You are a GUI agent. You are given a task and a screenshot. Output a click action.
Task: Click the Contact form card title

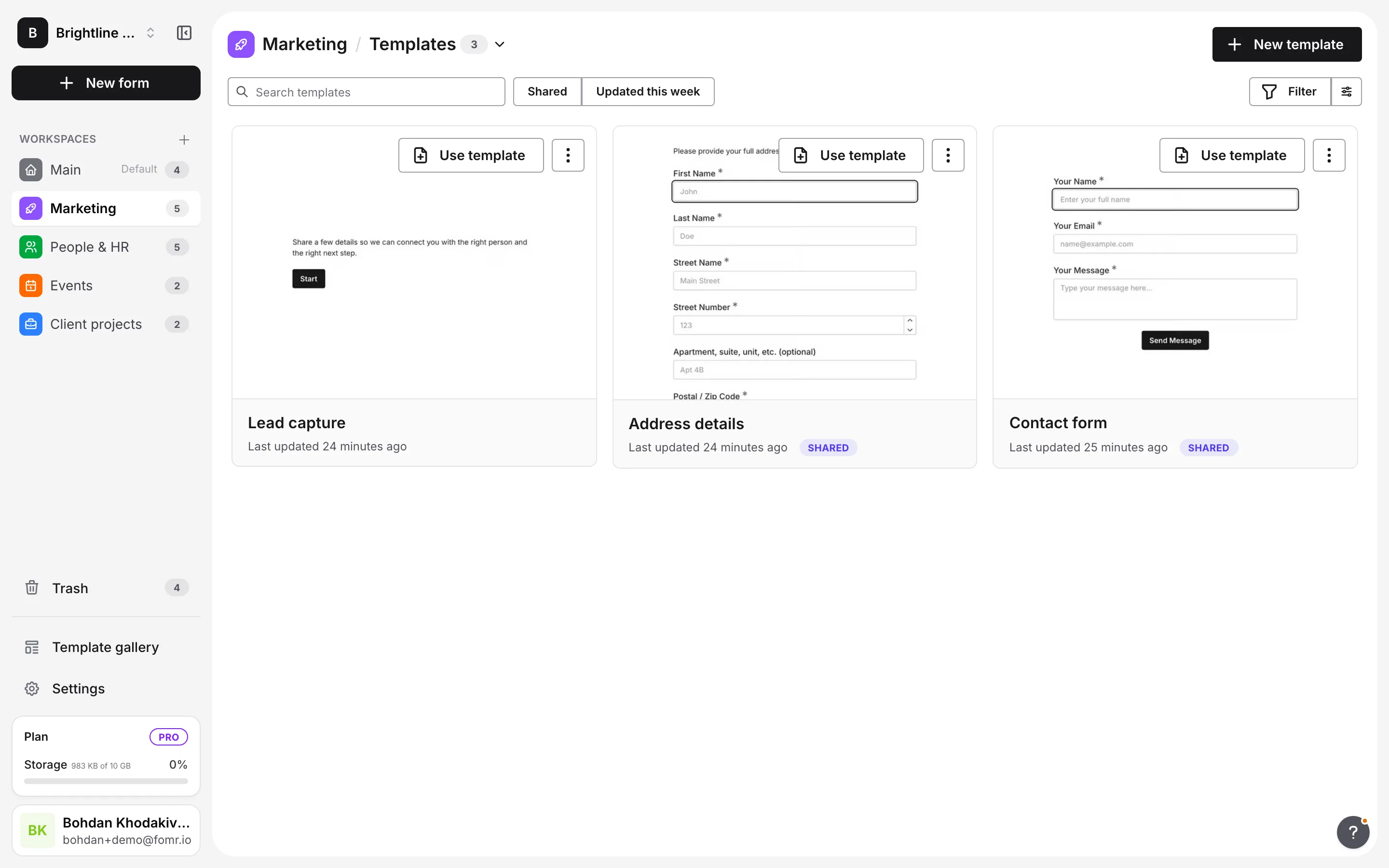click(x=1058, y=422)
